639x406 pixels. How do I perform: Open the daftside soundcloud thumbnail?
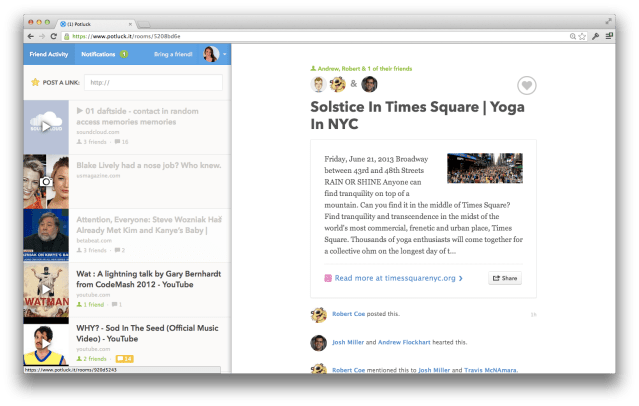tap(46, 127)
